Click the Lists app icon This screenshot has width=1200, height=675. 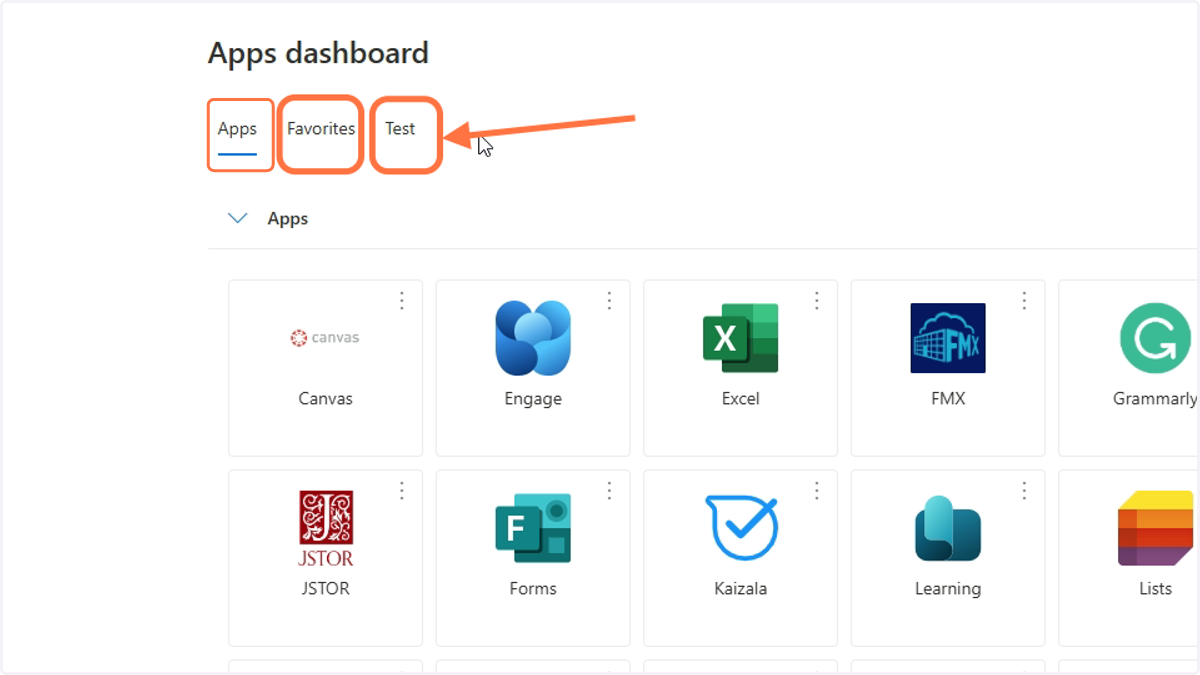click(x=1155, y=528)
